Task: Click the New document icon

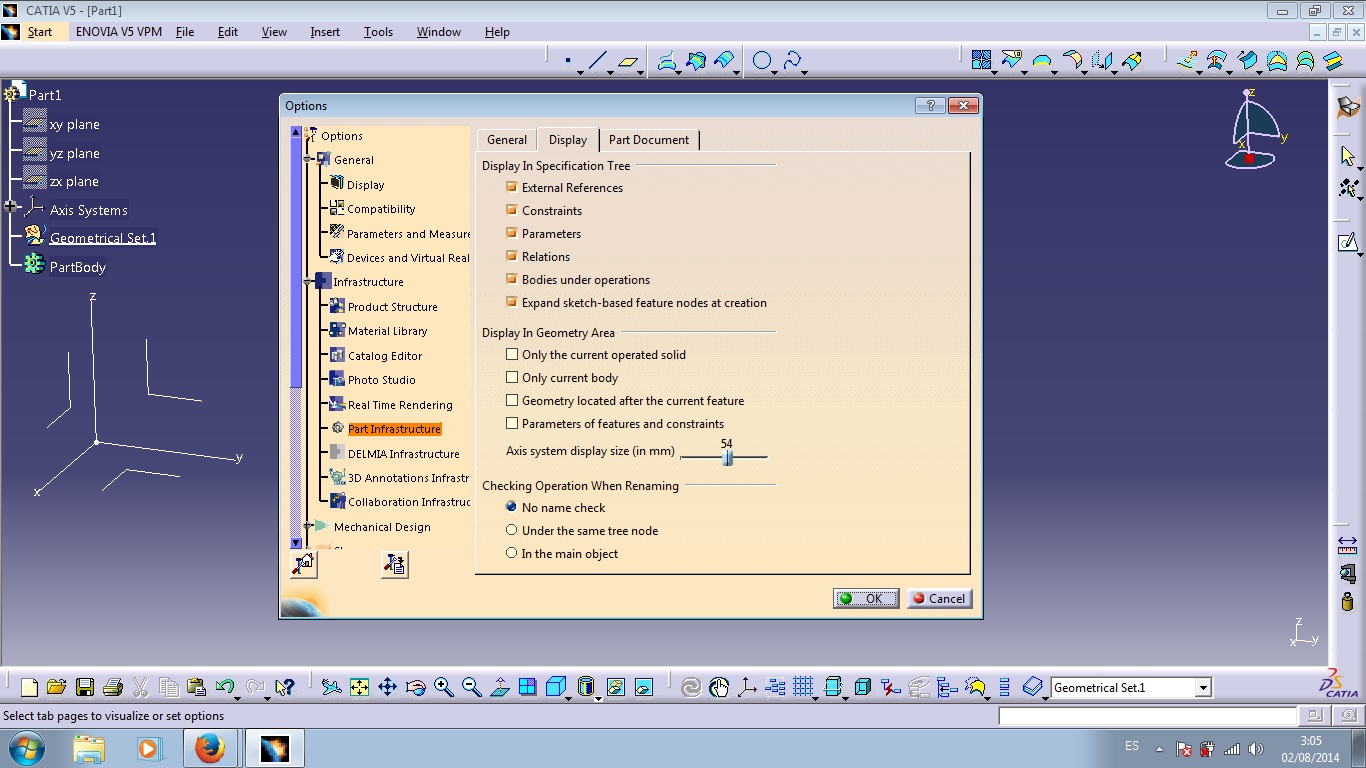Action: (x=30, y=687)
